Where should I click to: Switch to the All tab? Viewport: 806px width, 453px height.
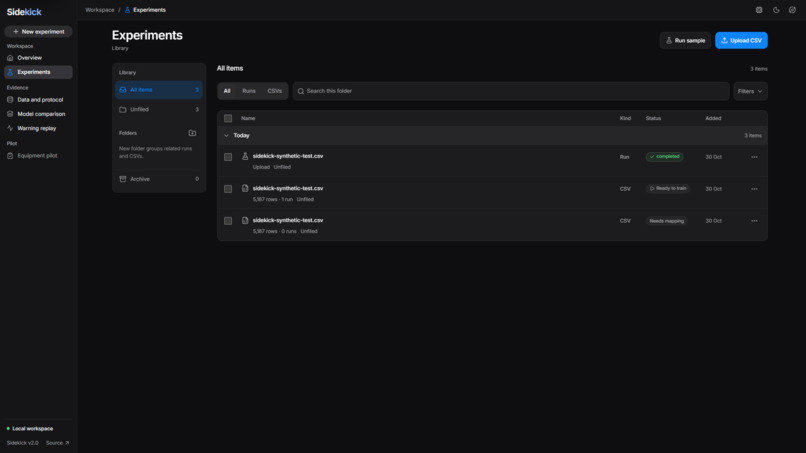coord(227,91)
